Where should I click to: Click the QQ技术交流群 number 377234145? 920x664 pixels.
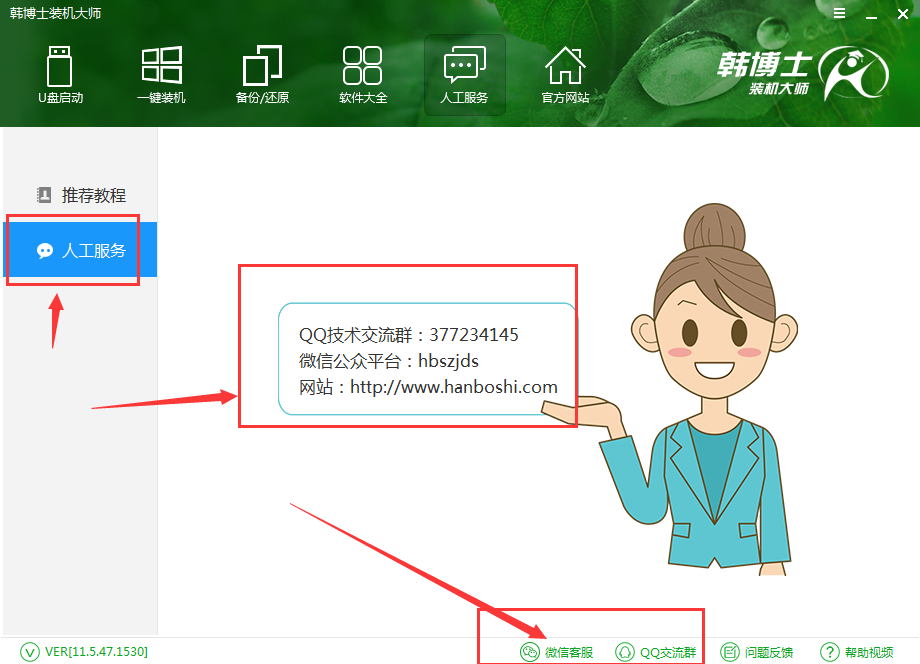pos(473,335)
